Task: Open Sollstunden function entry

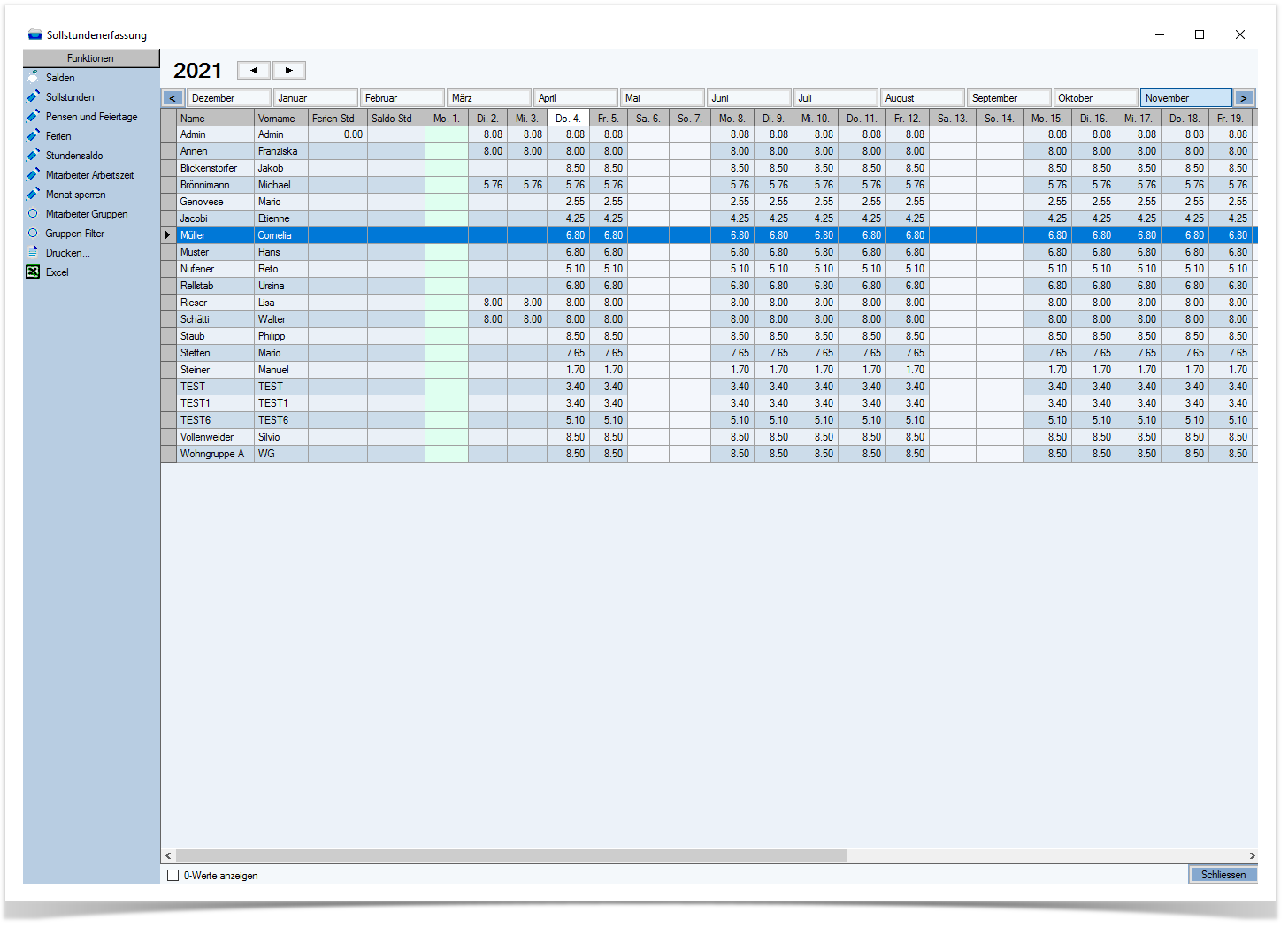Action: pos(70,97)
